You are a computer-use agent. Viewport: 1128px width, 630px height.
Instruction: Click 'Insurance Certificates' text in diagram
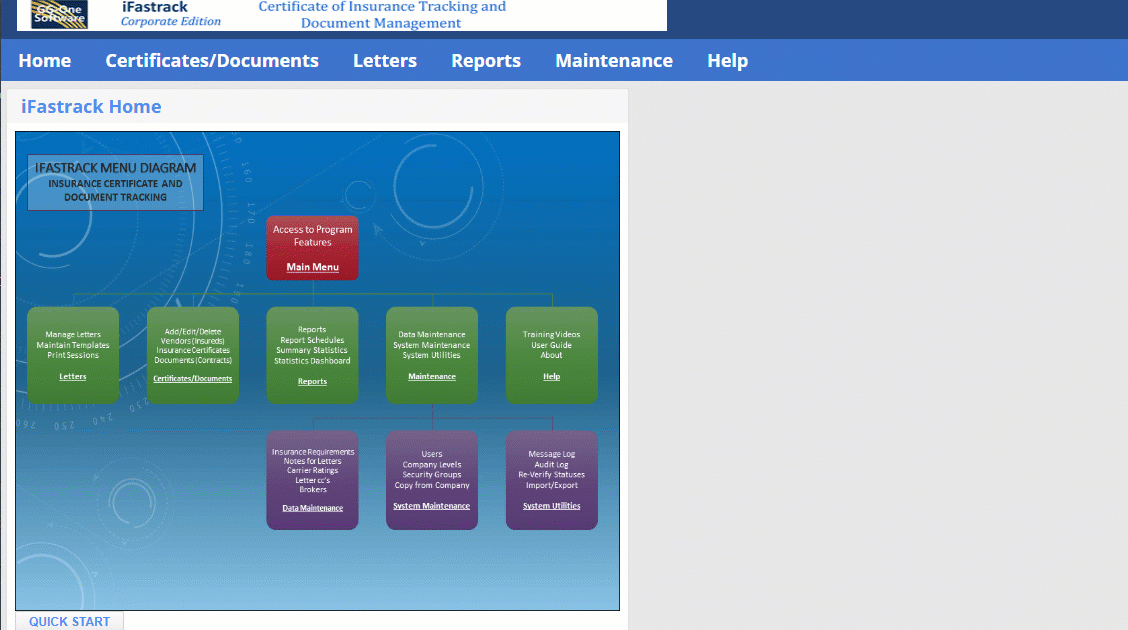point(193,350)
